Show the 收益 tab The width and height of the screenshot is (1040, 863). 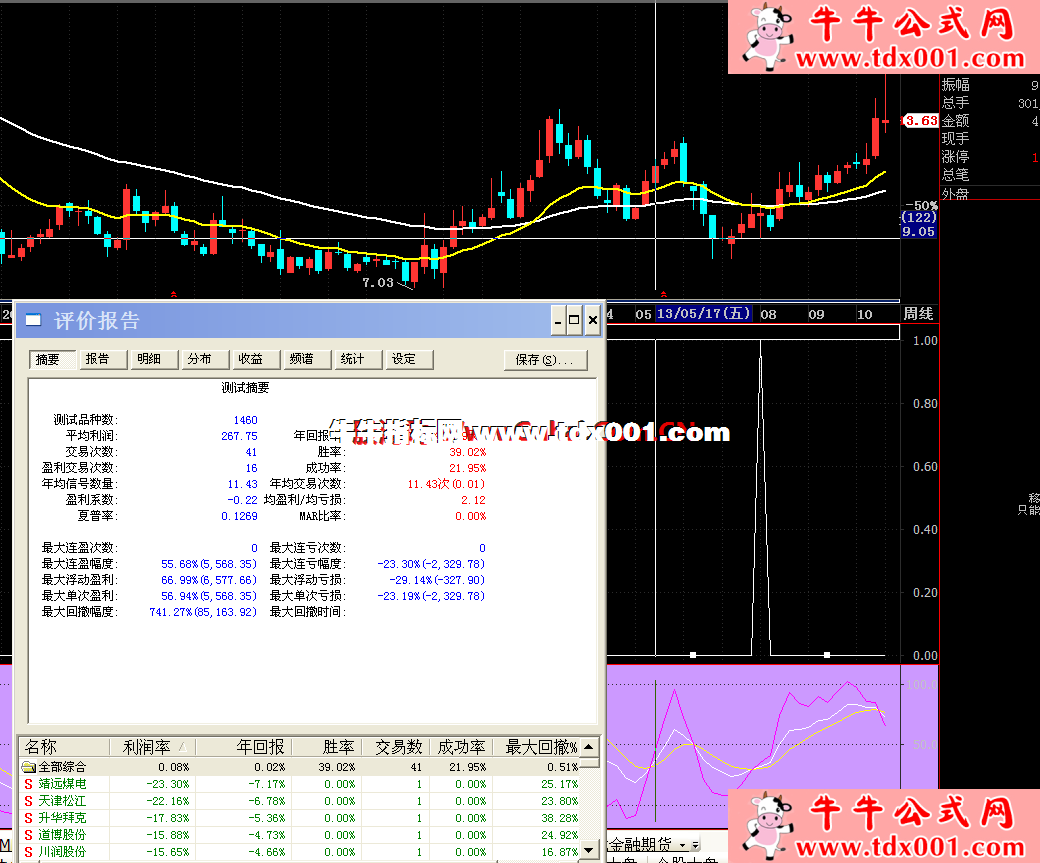coord(251,359)
